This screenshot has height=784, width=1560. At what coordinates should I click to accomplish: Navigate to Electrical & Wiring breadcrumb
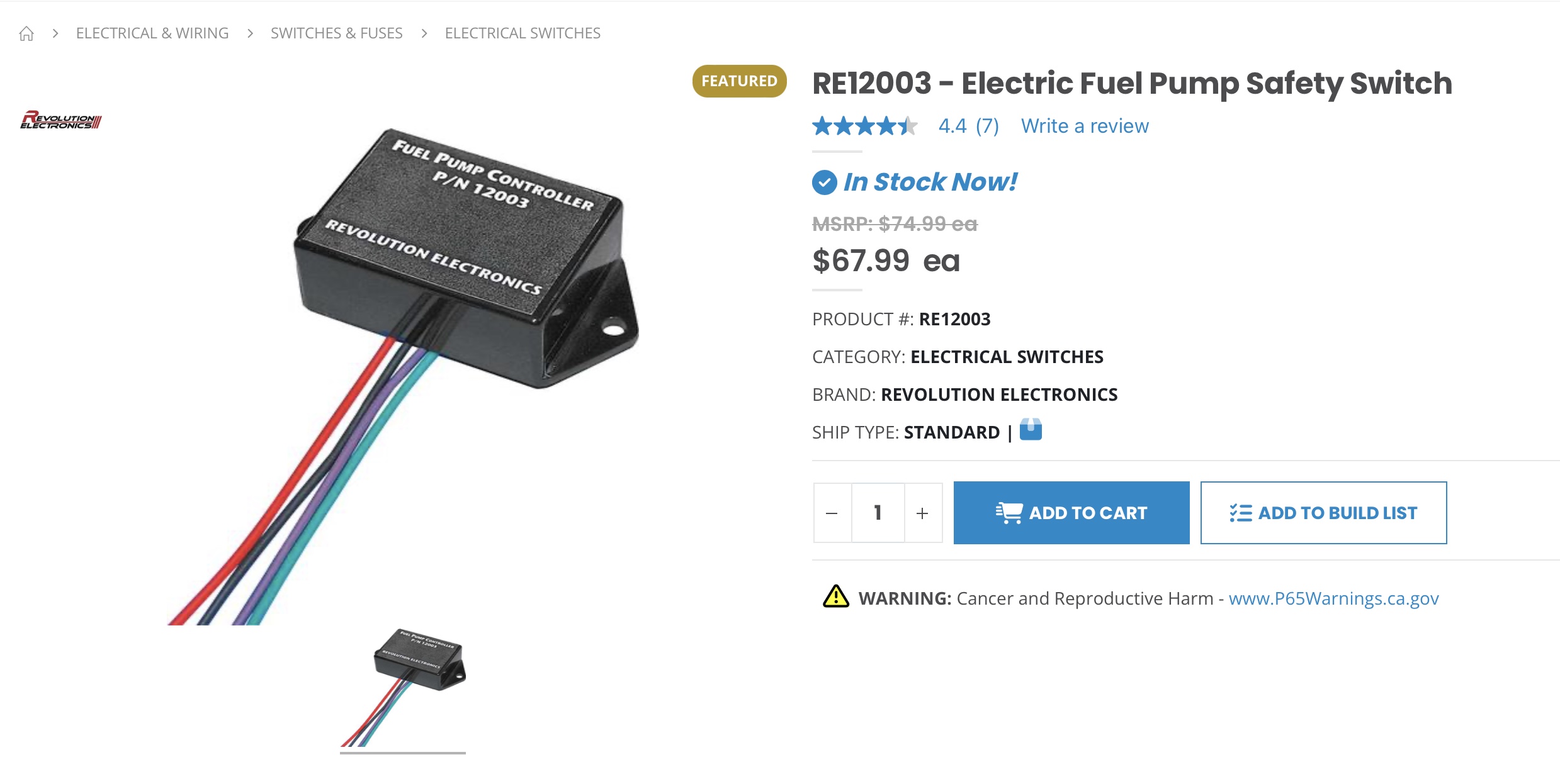click(x=152, y=33)
